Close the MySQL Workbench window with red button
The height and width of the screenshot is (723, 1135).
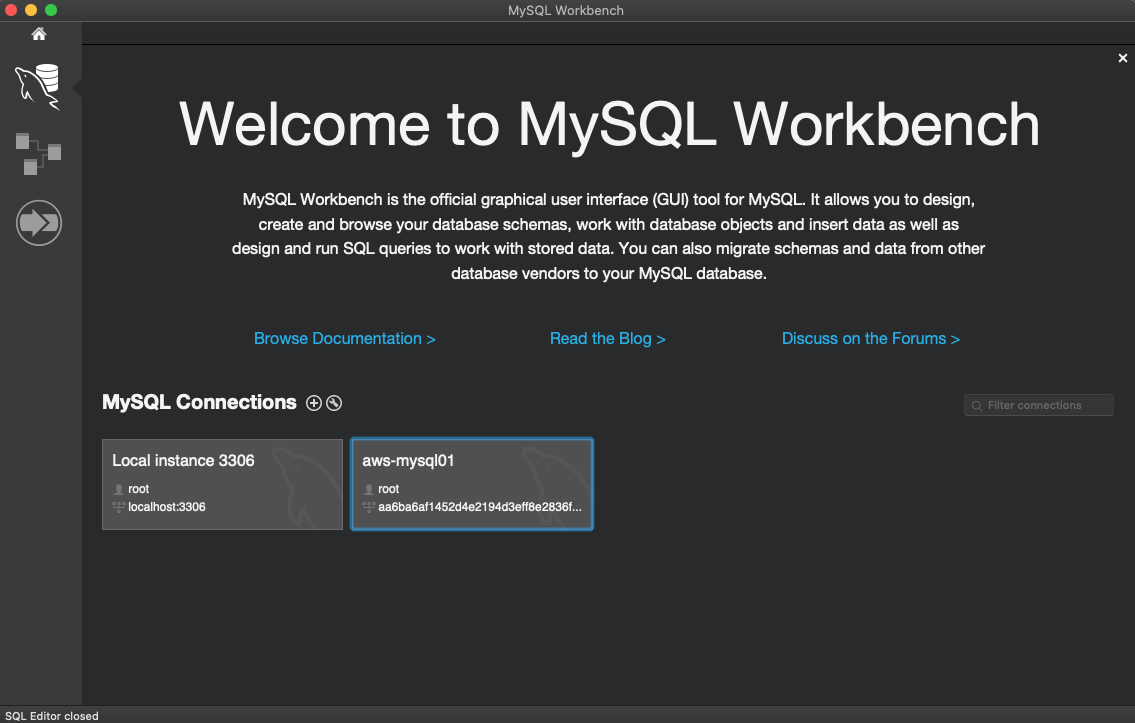tap(12, 10)
